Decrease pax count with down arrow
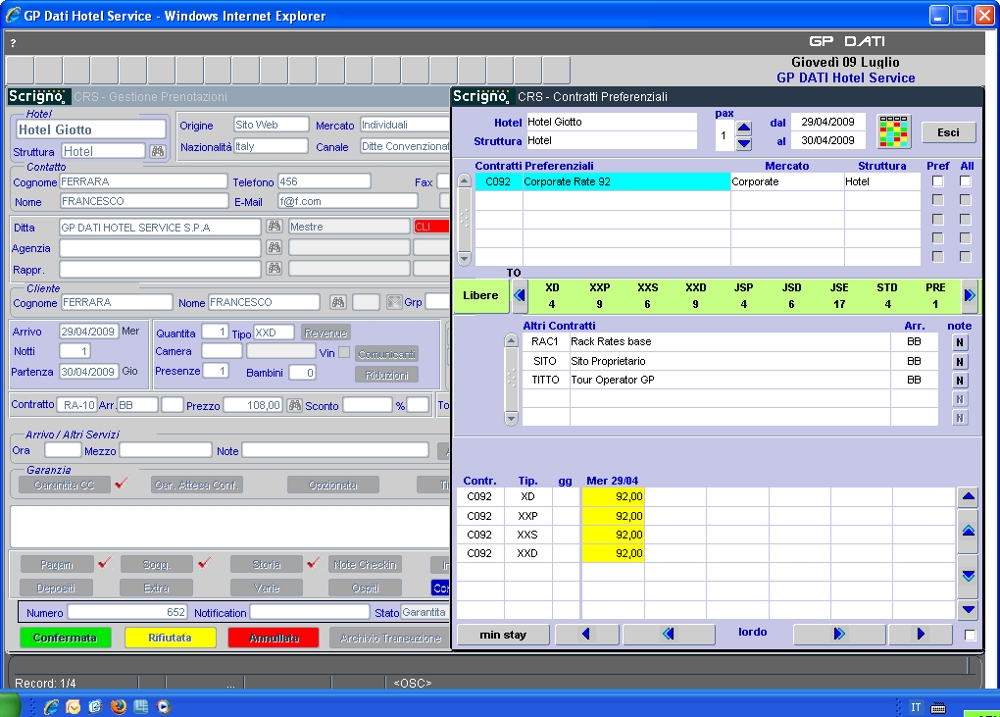Image resolution: width=1000 pixels, height=717 pixels. point(744,144)
